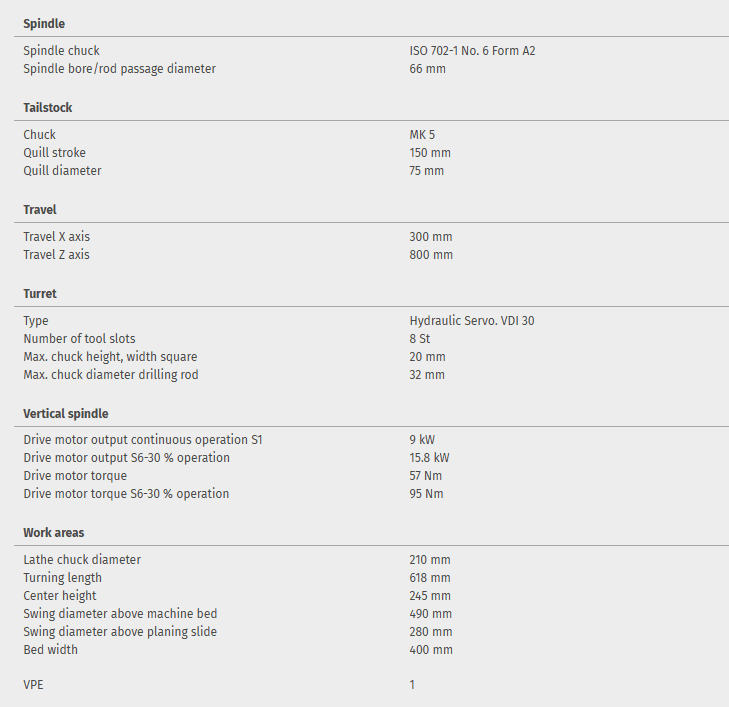Click the 800 mm Travel Z value
Image resolution: width=729 pixels, height=707 pixels.
431,255
